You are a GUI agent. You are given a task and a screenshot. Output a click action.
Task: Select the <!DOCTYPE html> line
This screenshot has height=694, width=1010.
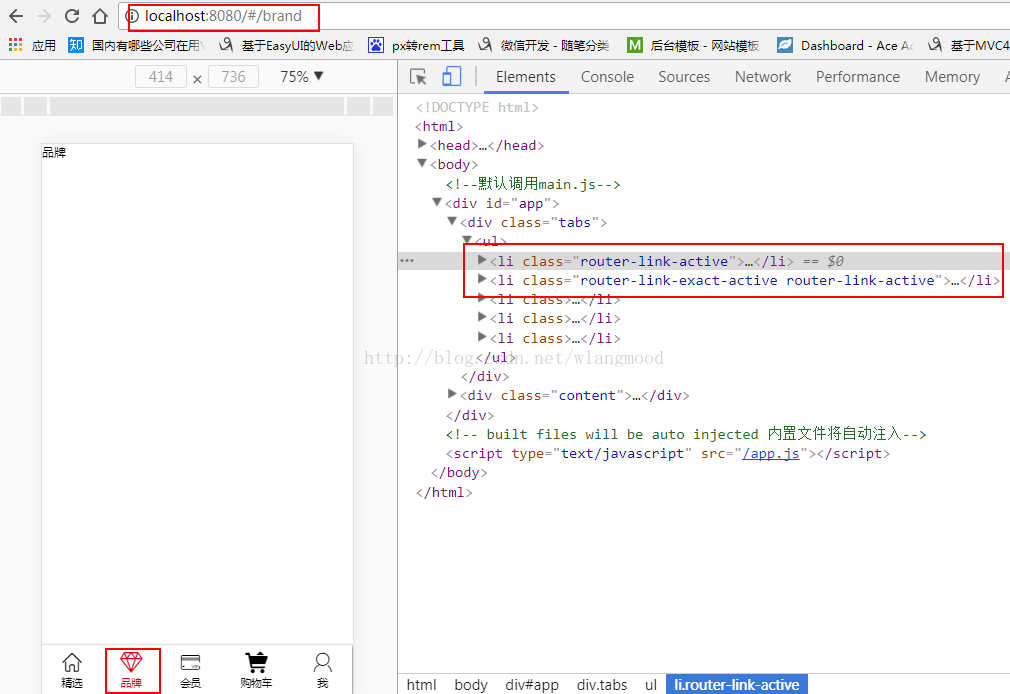tap(477, 107)
